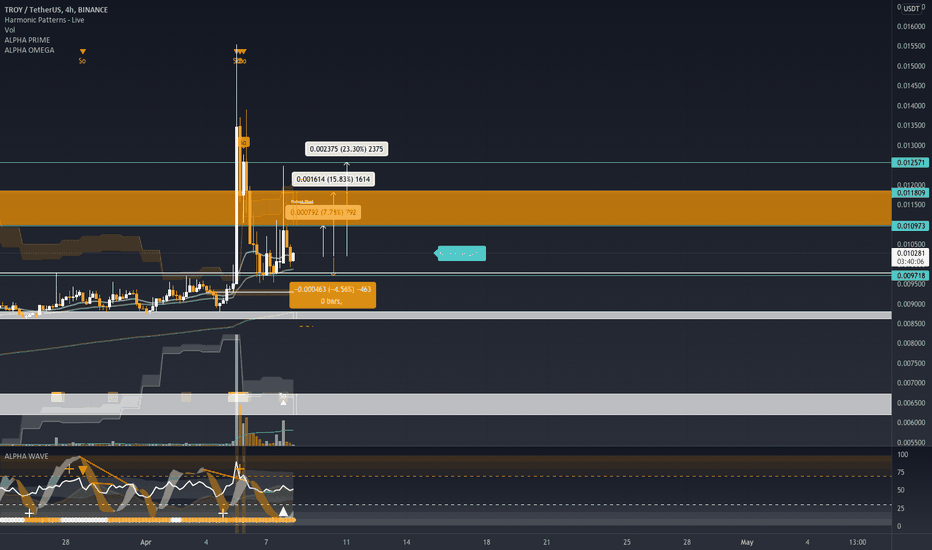Image resolution: width=932 pixels, height=550 pixels.
Task: Click the 0.007000 price axis tick
Action: [x=911, y=383]
